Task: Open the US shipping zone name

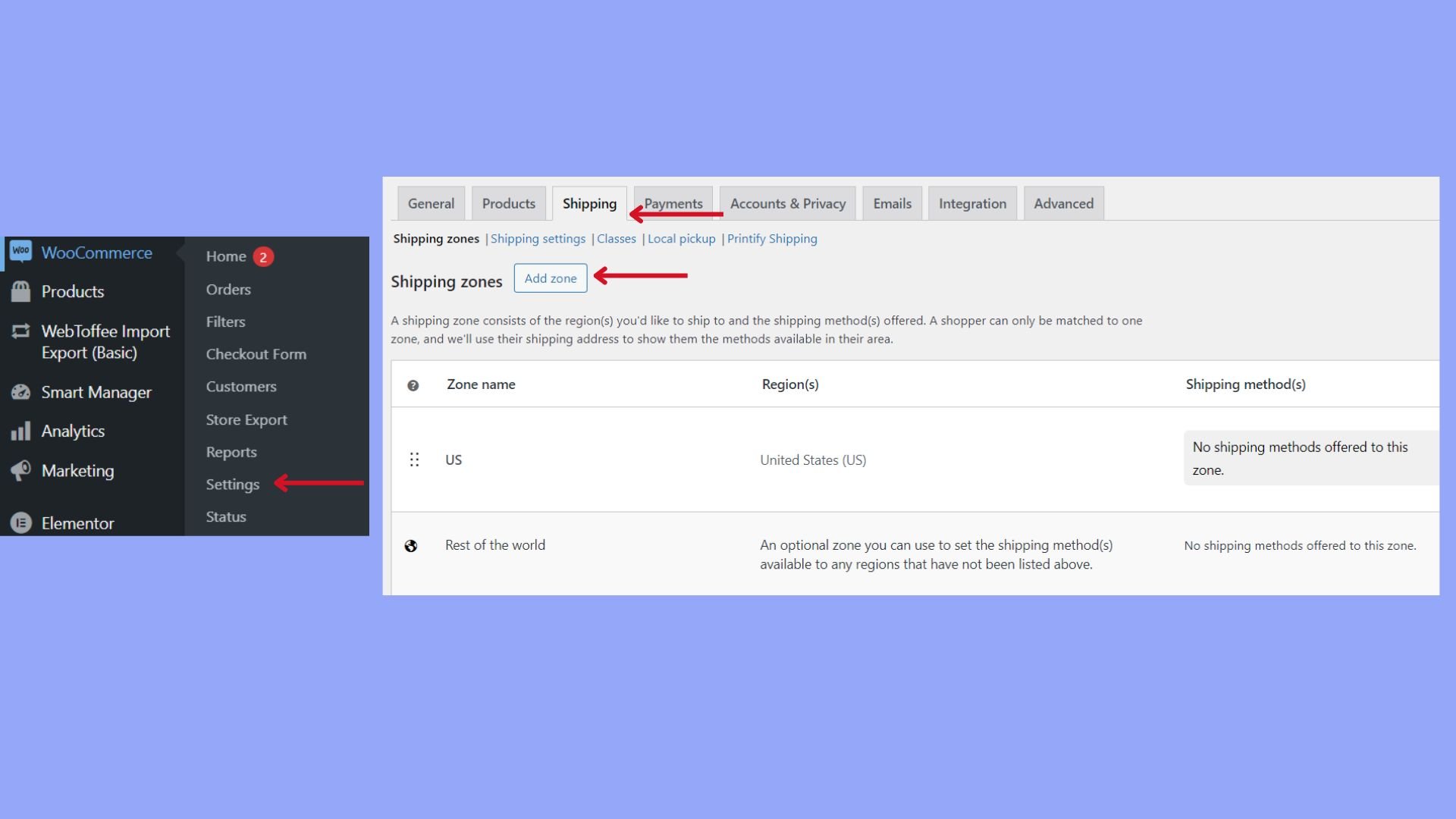Action: pos(453,460)
